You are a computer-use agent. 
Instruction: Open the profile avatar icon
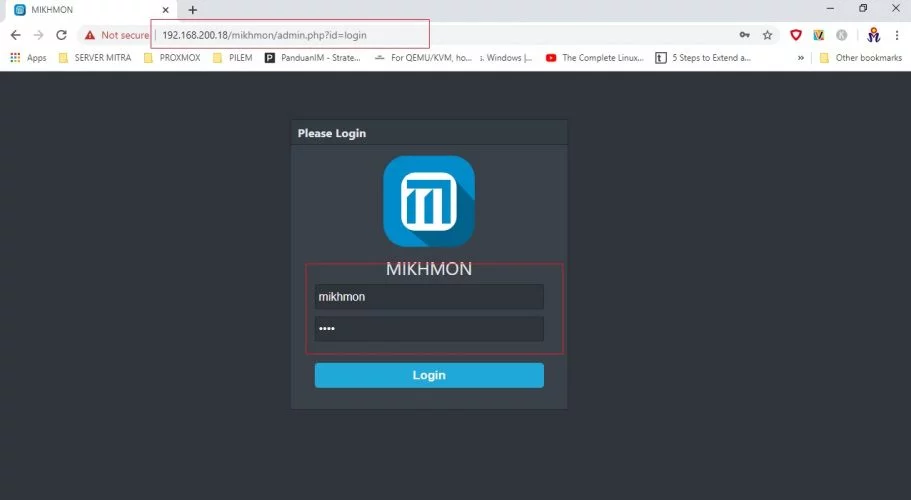[873, 35]
